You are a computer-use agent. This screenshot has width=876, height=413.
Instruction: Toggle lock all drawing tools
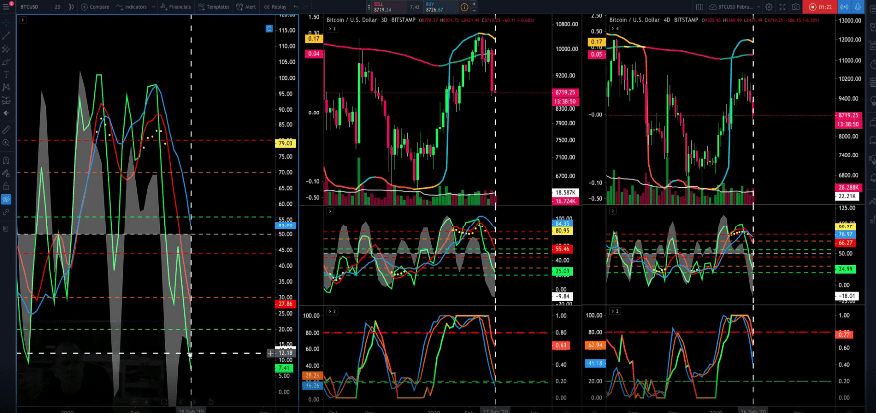click(7, 185)
